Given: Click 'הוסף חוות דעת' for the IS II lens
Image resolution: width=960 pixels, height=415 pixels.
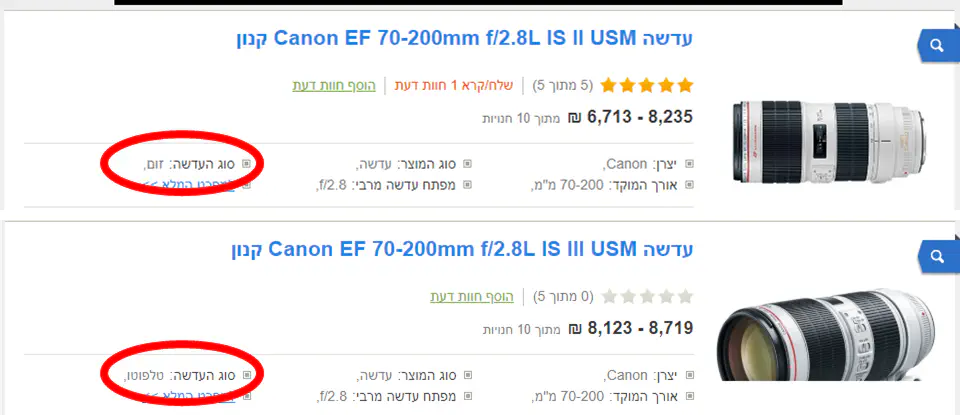Looking at the screenshot, I should 334,86.
